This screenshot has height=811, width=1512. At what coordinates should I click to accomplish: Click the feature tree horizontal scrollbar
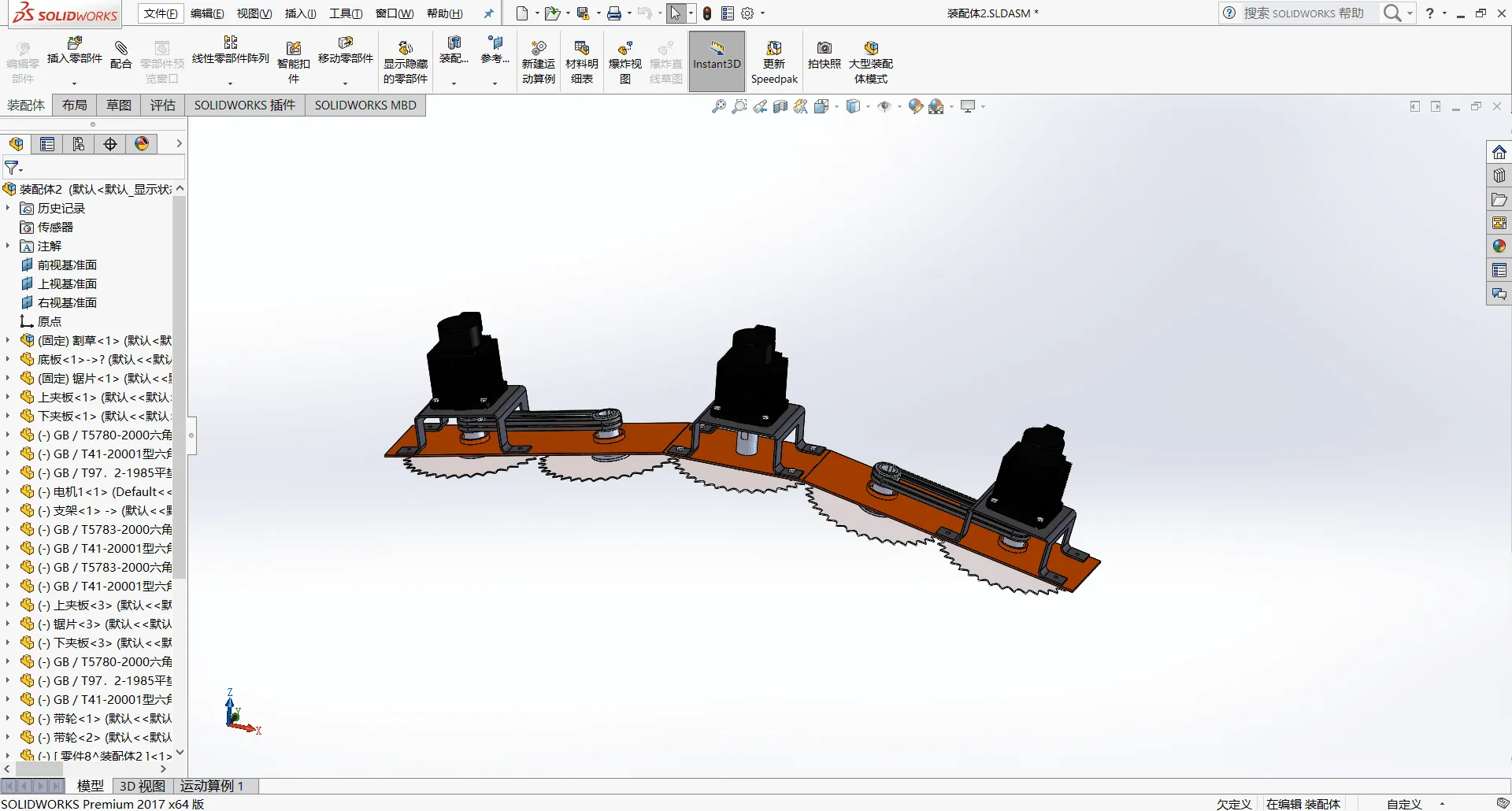point(39,768)
